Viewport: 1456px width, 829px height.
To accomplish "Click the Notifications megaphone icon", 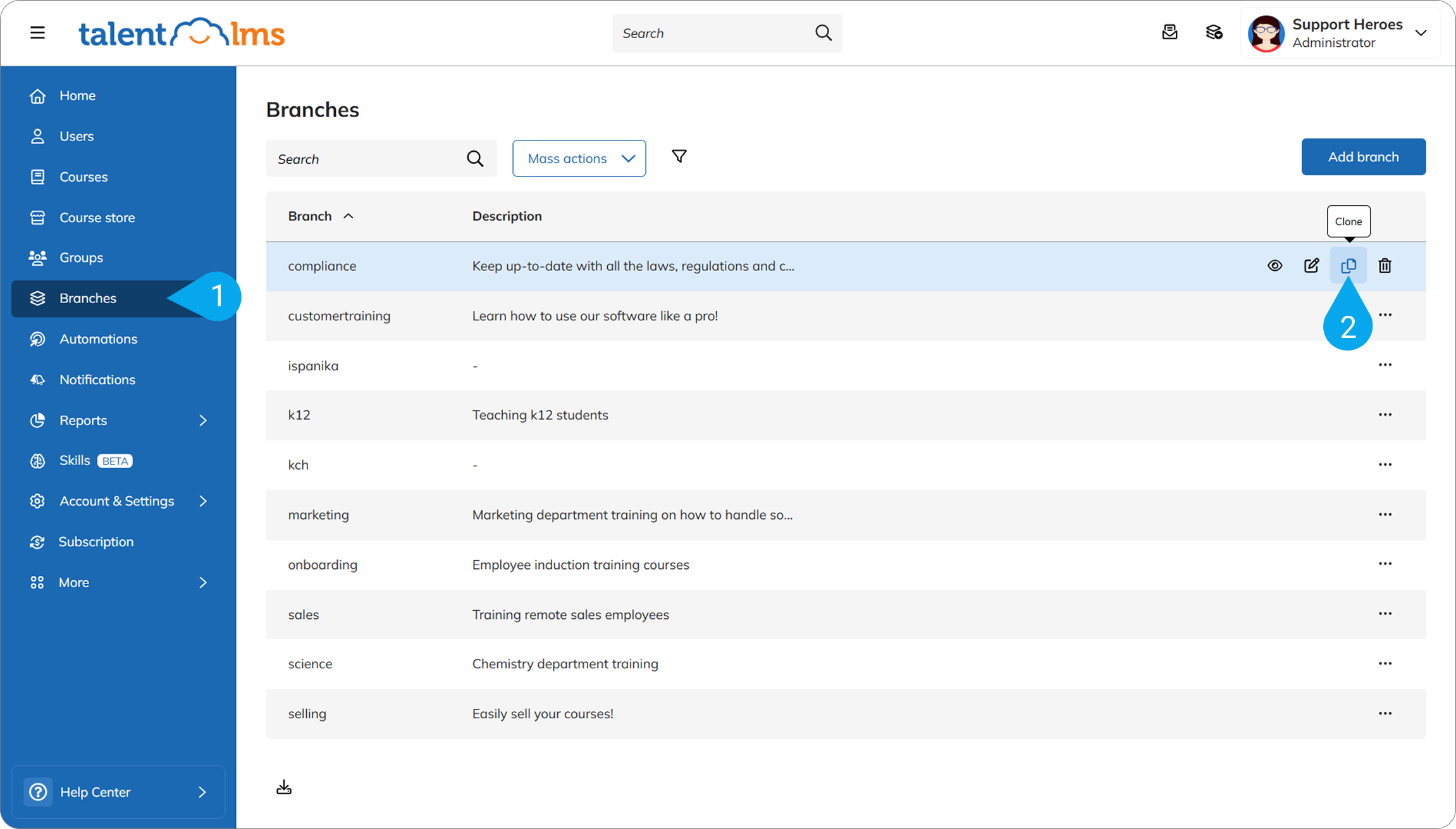I will pyautogui.click(x=37, y=380).
